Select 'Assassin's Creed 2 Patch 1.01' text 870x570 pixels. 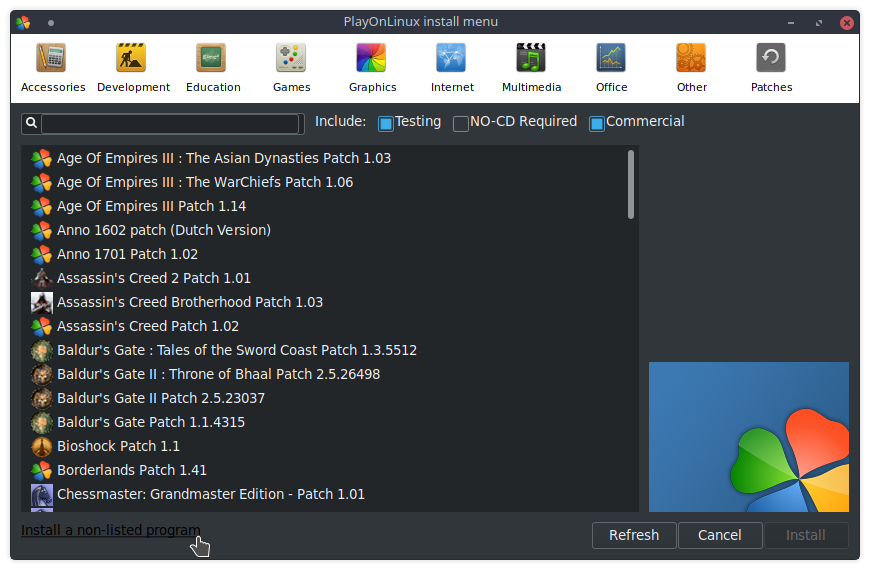(x=154, y=278)
